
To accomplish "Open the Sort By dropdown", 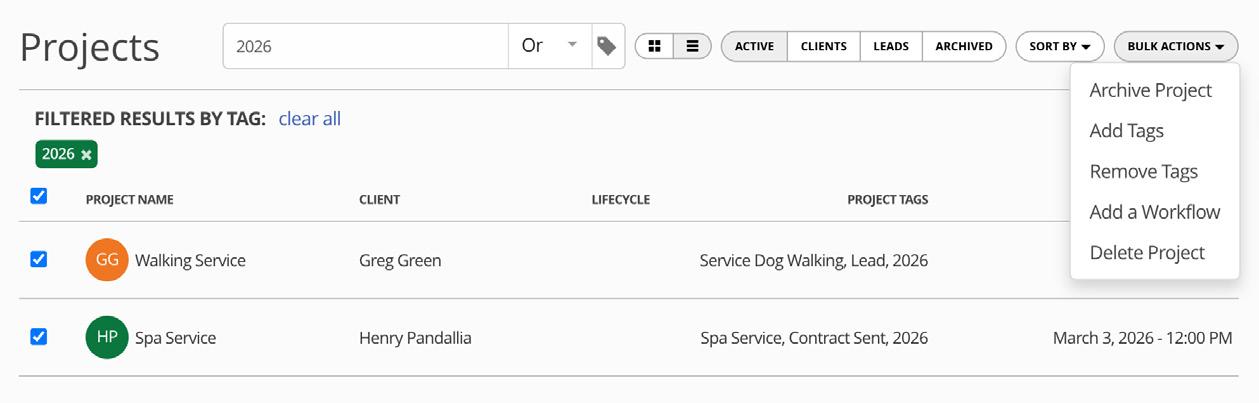I will [1060, 46].
